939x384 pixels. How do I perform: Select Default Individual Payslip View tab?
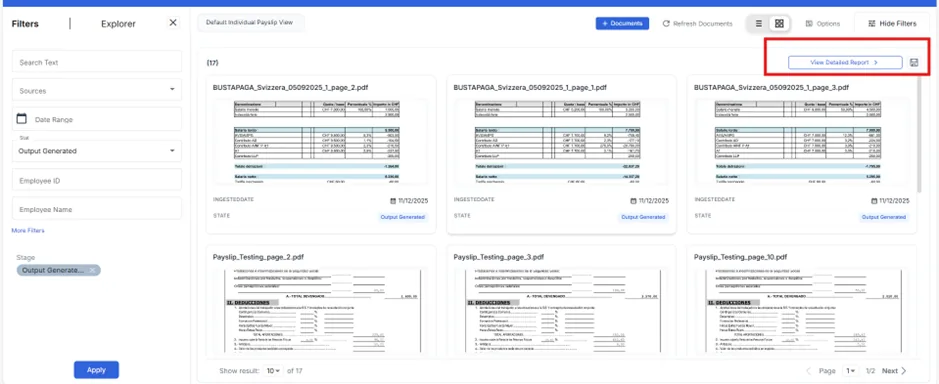[x=249, y=22]
